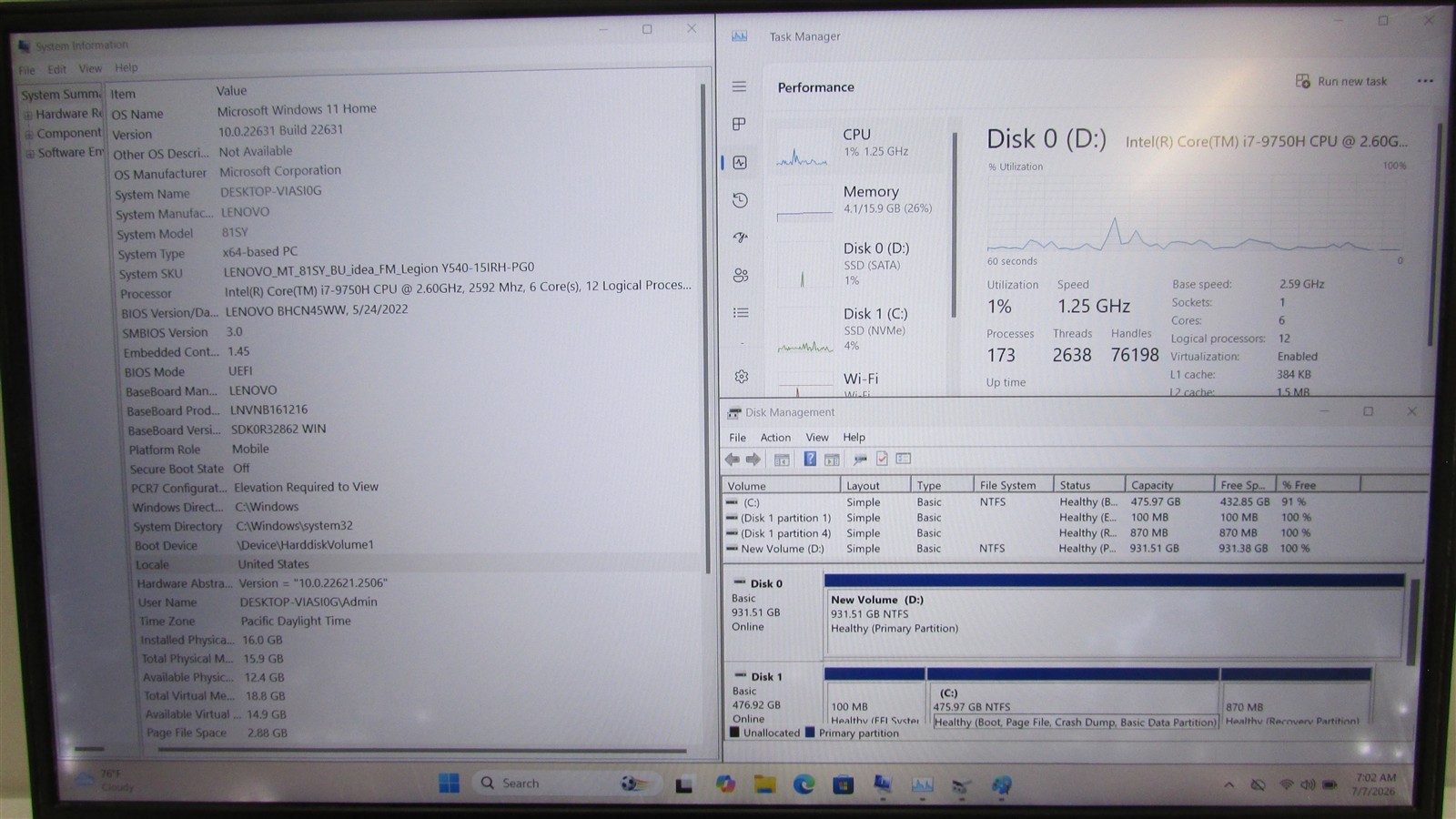This screenshot has height=819, width=1456.
Task: Click the vertical scrollbar in System Information details
Action: point(703,328)
